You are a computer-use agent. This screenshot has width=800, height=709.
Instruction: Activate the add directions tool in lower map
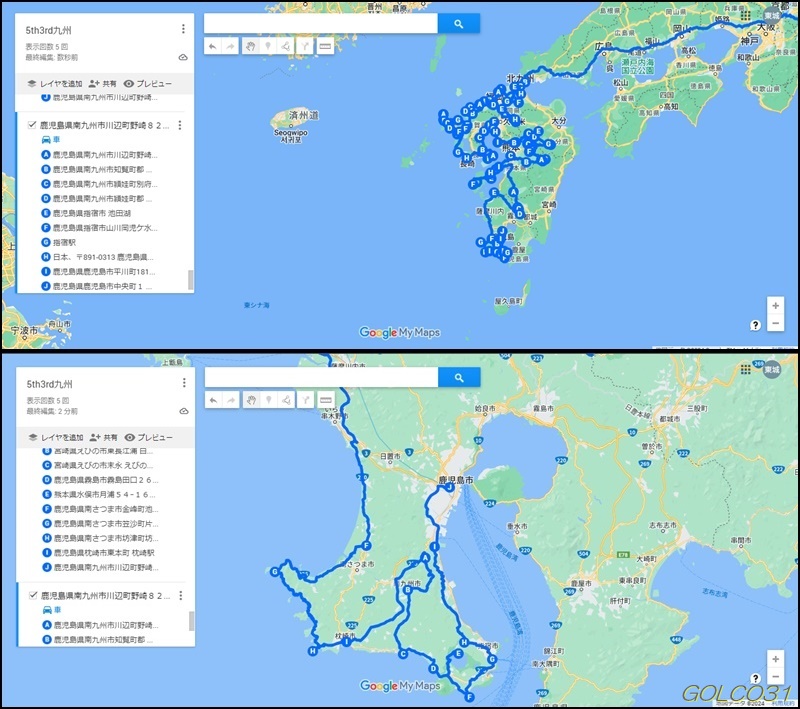coord(305,400)
